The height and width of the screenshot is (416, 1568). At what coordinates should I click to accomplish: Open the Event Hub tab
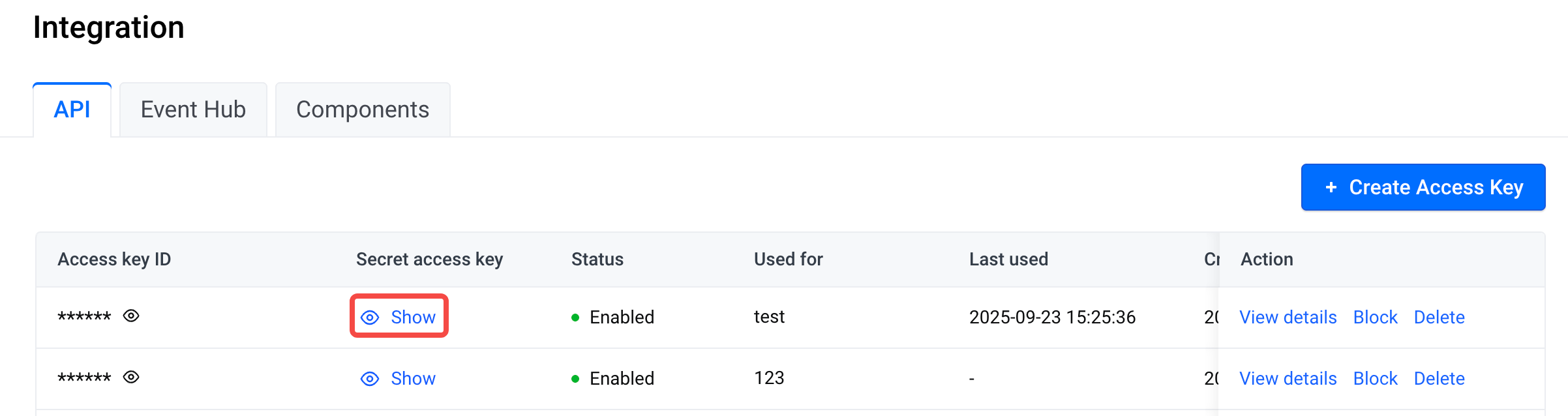click(x=193, y=110)
